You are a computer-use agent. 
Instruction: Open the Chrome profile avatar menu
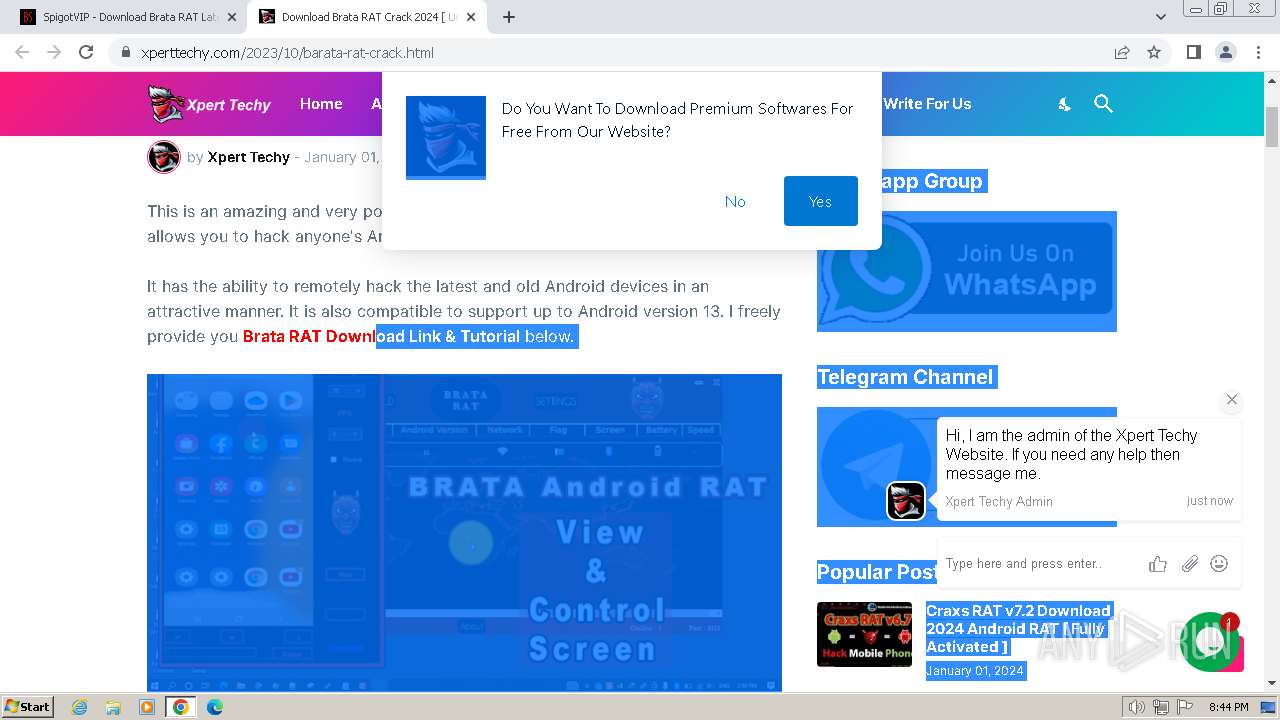1225,52
